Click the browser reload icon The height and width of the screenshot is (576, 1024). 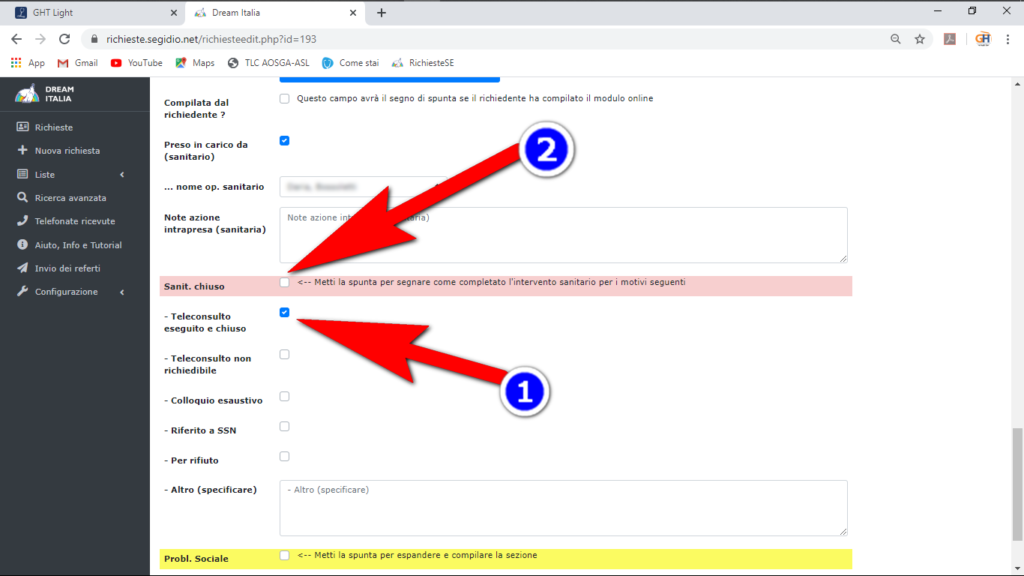pos(65,39)
